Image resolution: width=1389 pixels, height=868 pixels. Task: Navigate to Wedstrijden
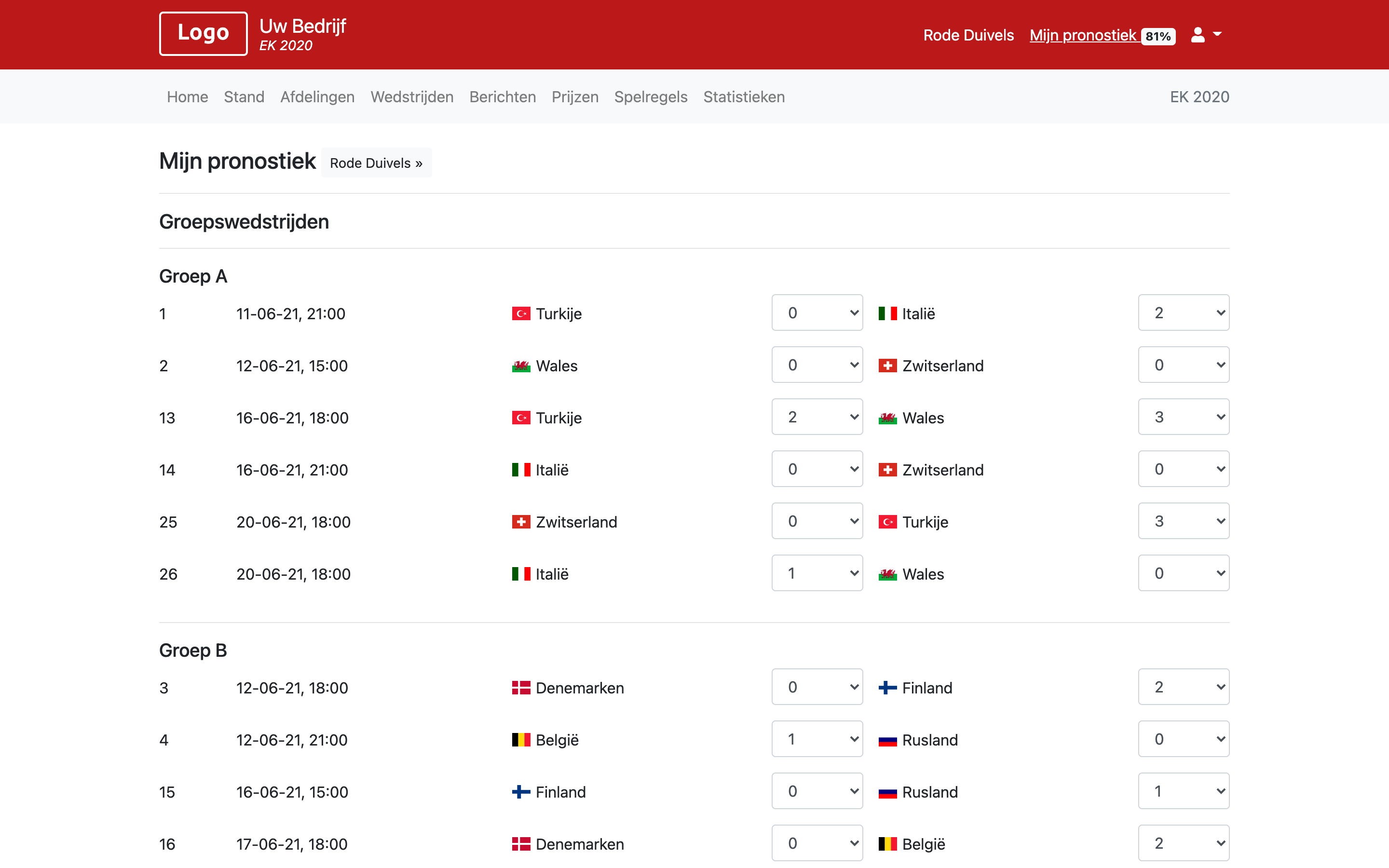tap(412, 96)
